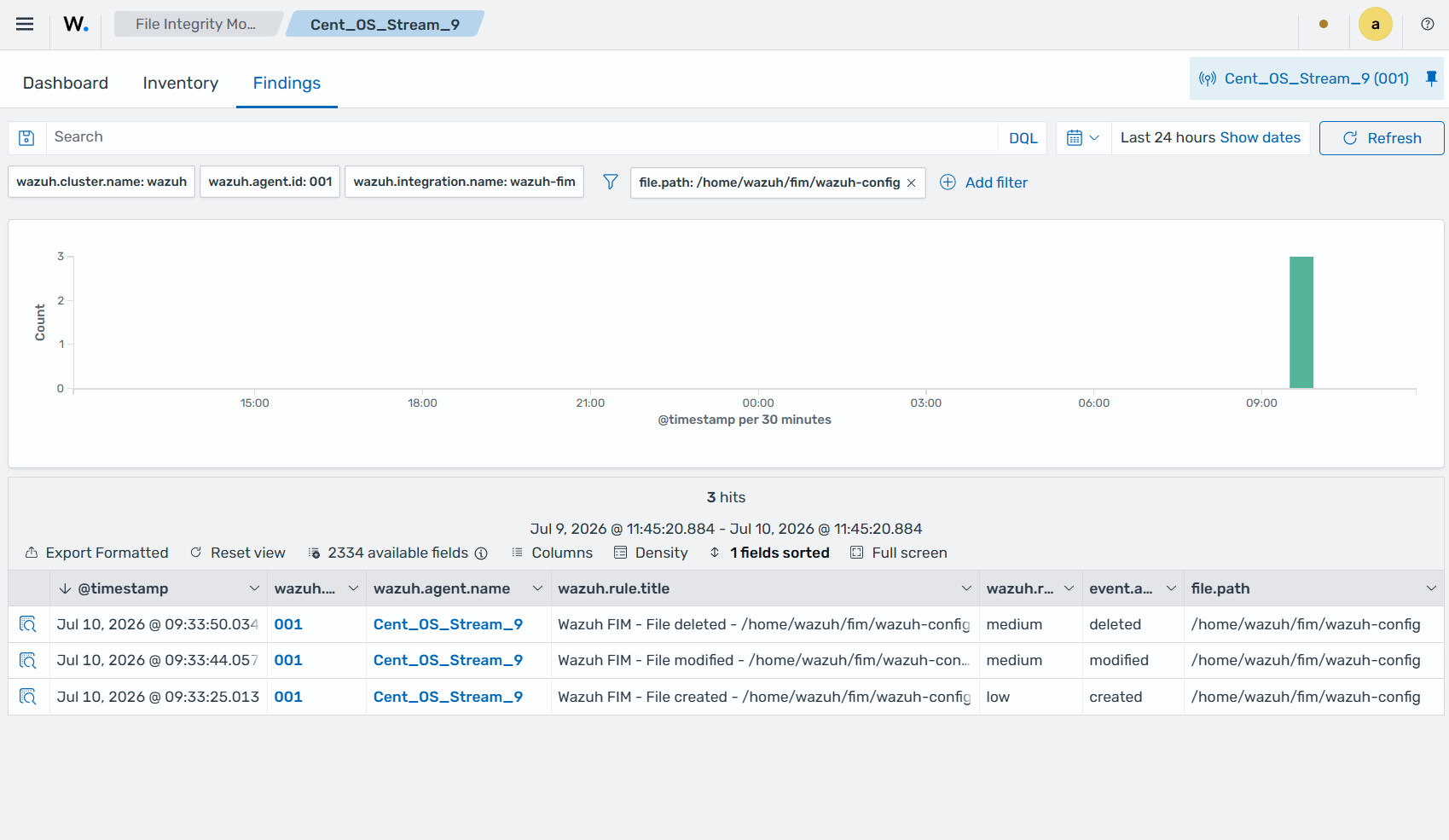Inspect the 09:33:50.034 deleted event document

coord(28,624)
